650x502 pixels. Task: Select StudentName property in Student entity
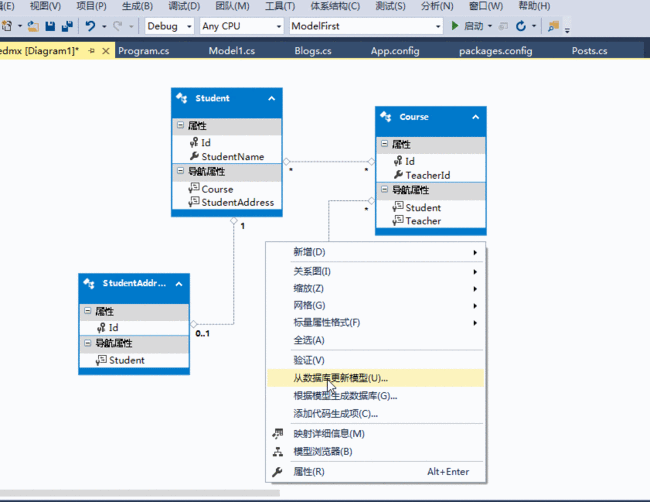pyautogui.click(x=227, y=157)
